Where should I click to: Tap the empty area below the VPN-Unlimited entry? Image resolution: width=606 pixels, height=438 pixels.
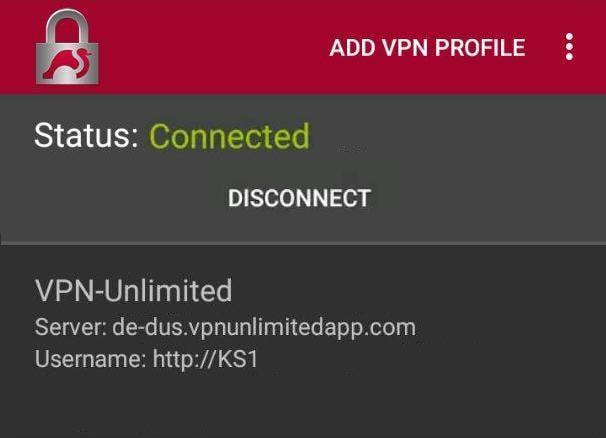pos(303,408)
